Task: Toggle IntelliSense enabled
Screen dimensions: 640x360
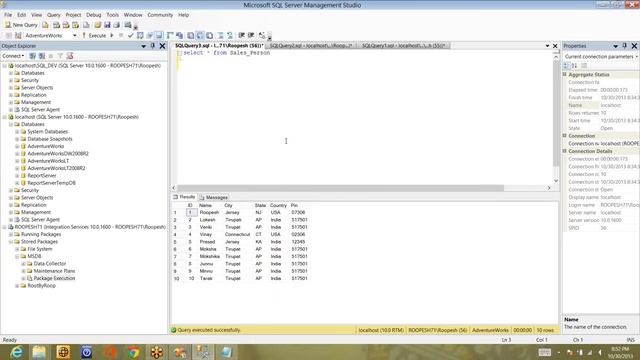Action: (159, 36)
